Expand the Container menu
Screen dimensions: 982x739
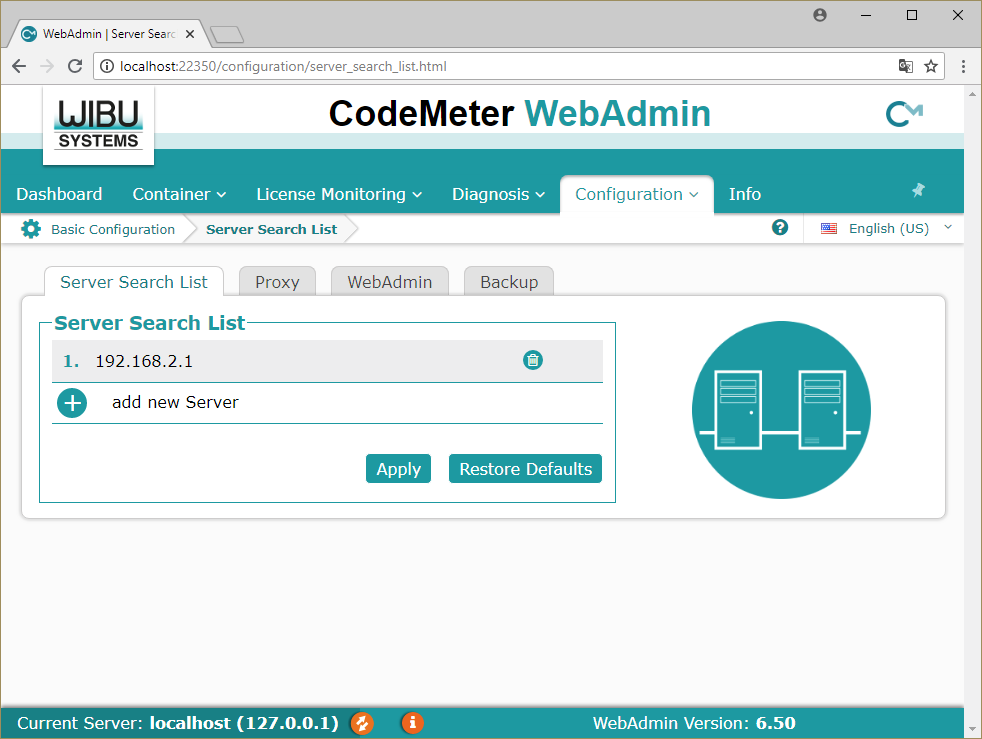click(x=179, y=194)
